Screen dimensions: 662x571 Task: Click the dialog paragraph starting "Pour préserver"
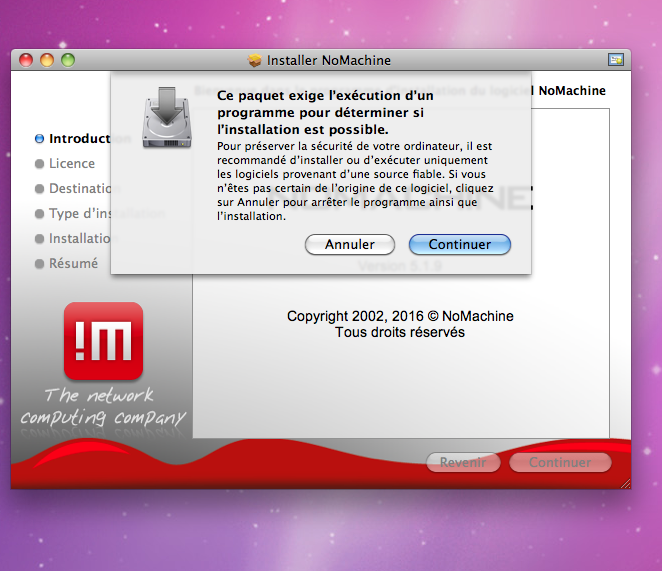coord(355,181)
